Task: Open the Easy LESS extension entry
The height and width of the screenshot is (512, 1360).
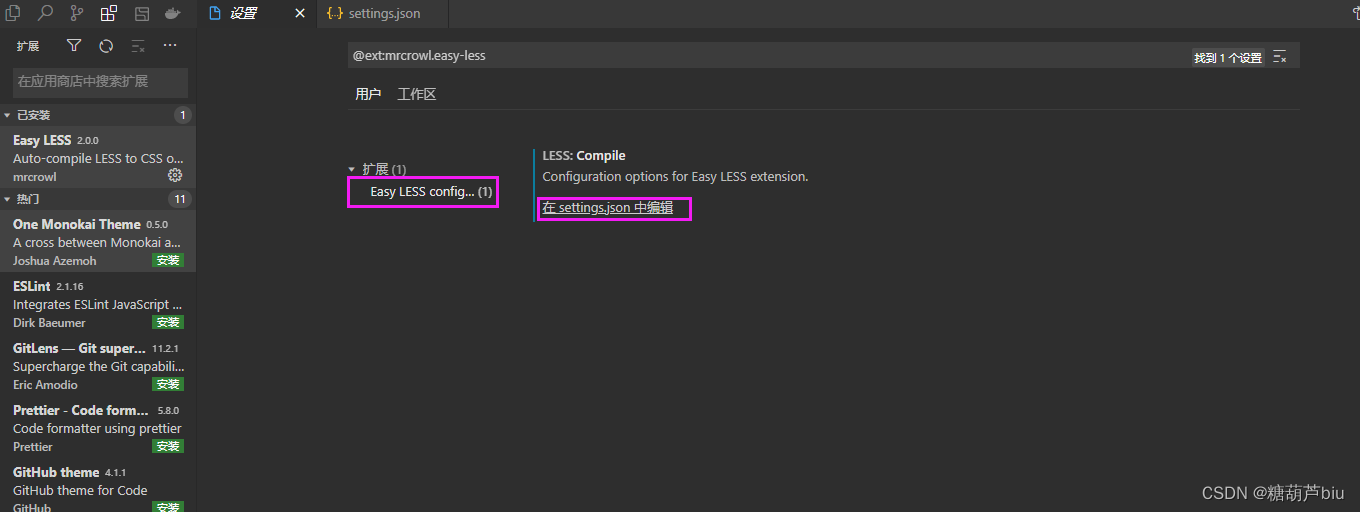Action: pos(98,158)
